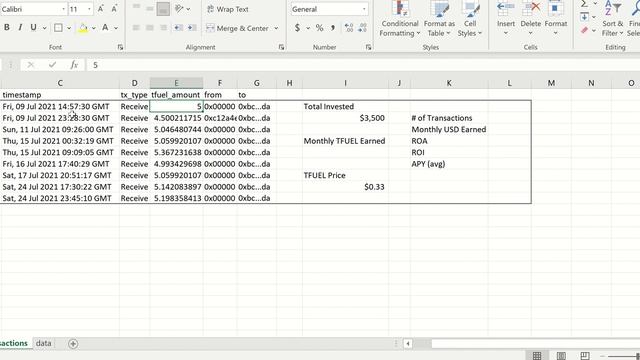Switch to Page Break Preview icon
The width and height of the screenshot is (640, 360).
584,356
